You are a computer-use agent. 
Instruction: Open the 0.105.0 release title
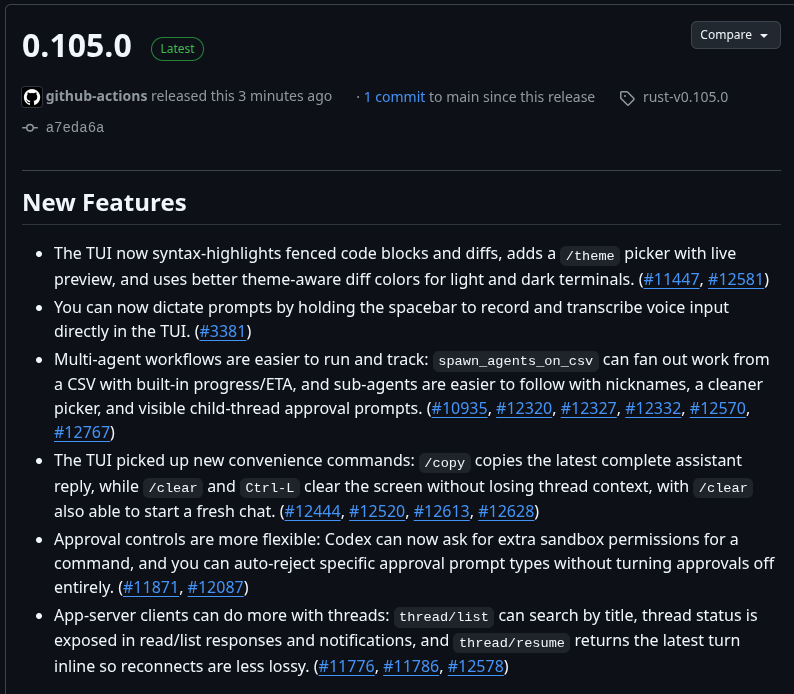click(76, 46)
